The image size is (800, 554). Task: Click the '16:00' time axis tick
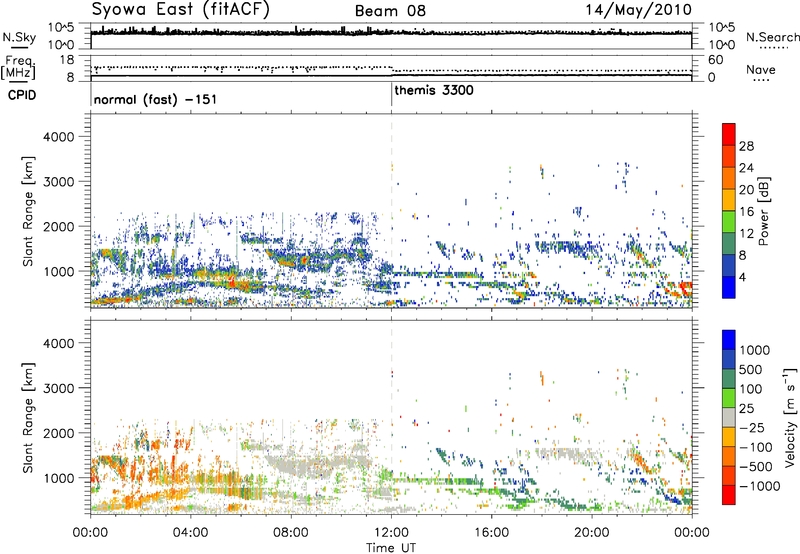(x=491, y=533)
